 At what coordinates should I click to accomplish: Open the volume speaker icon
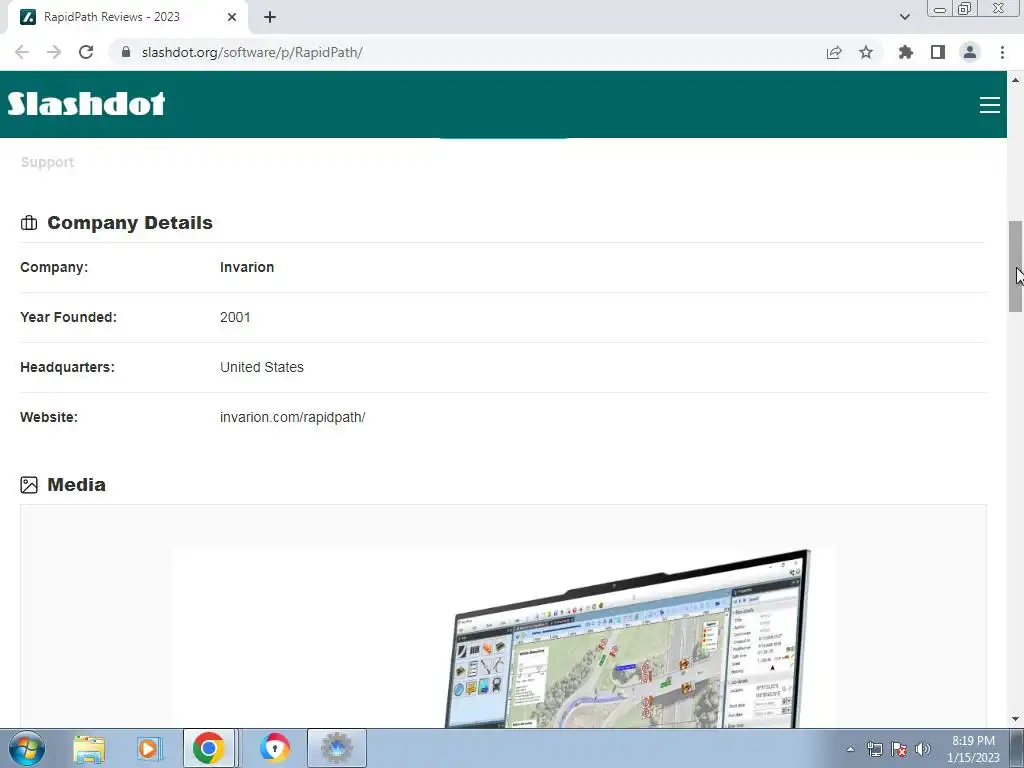(x=922, y=749)
